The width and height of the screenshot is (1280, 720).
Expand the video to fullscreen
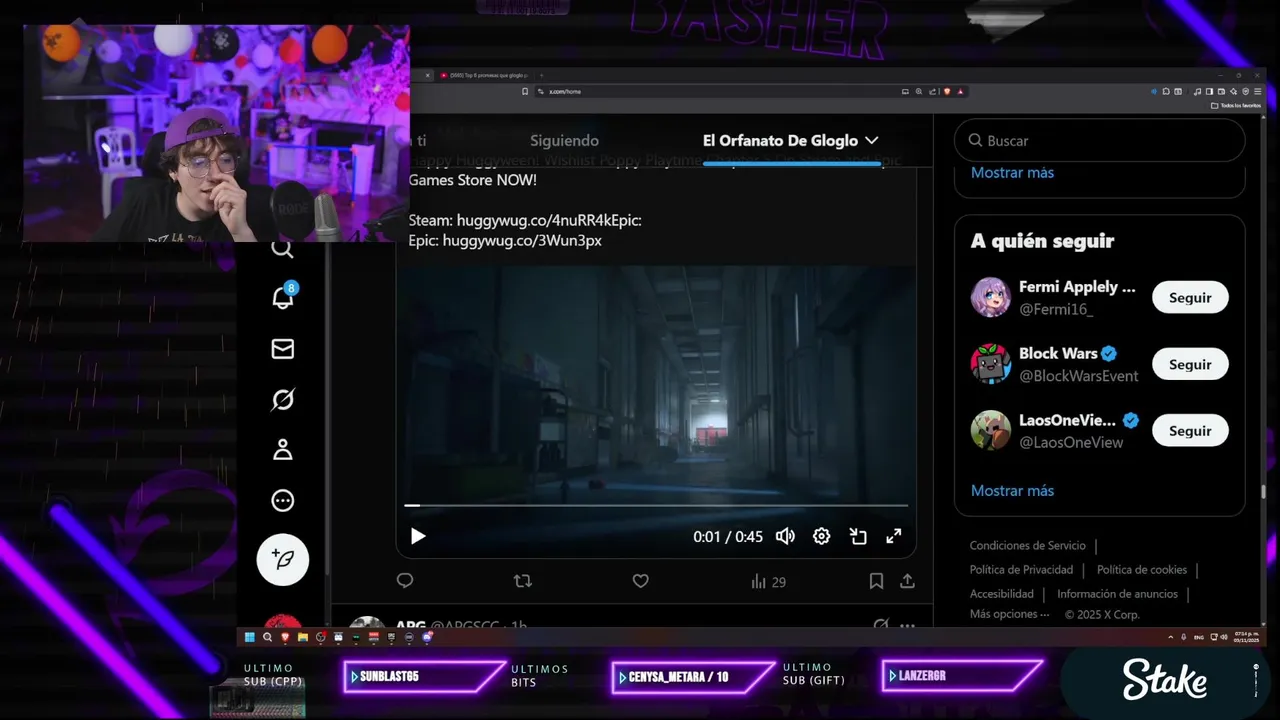coord(894,536)
